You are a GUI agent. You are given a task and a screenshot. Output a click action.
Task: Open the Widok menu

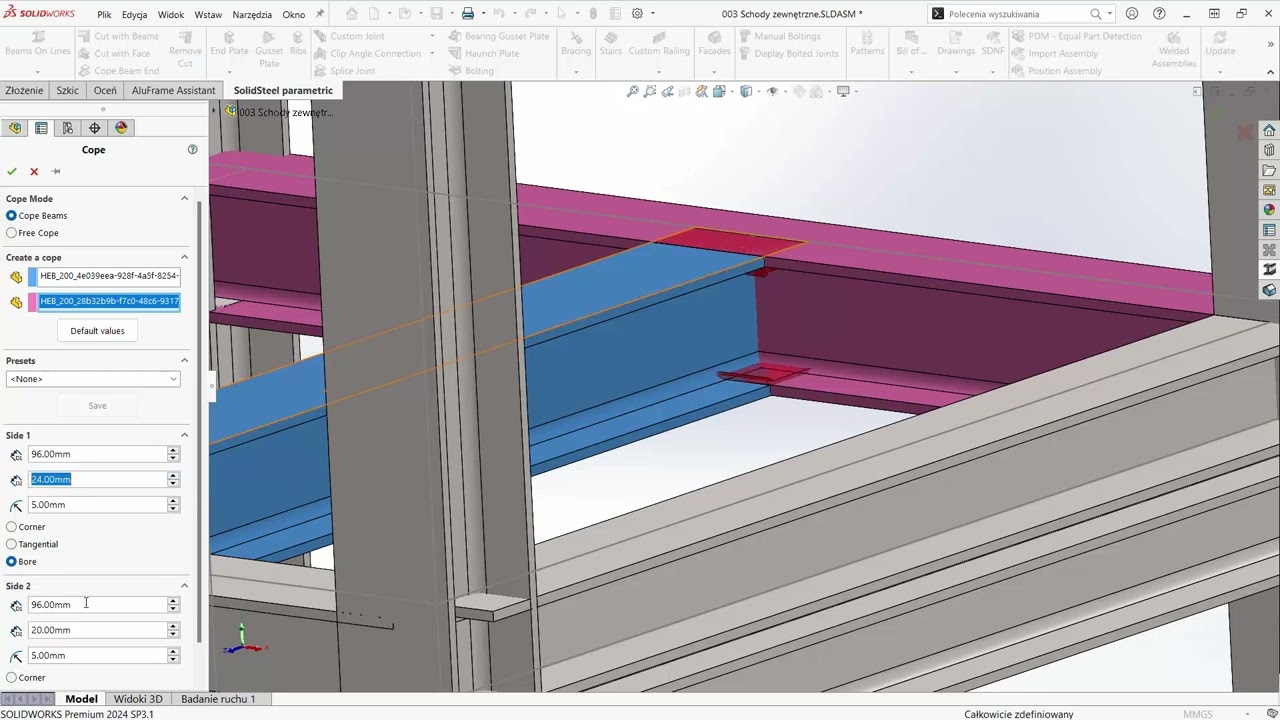171,15
